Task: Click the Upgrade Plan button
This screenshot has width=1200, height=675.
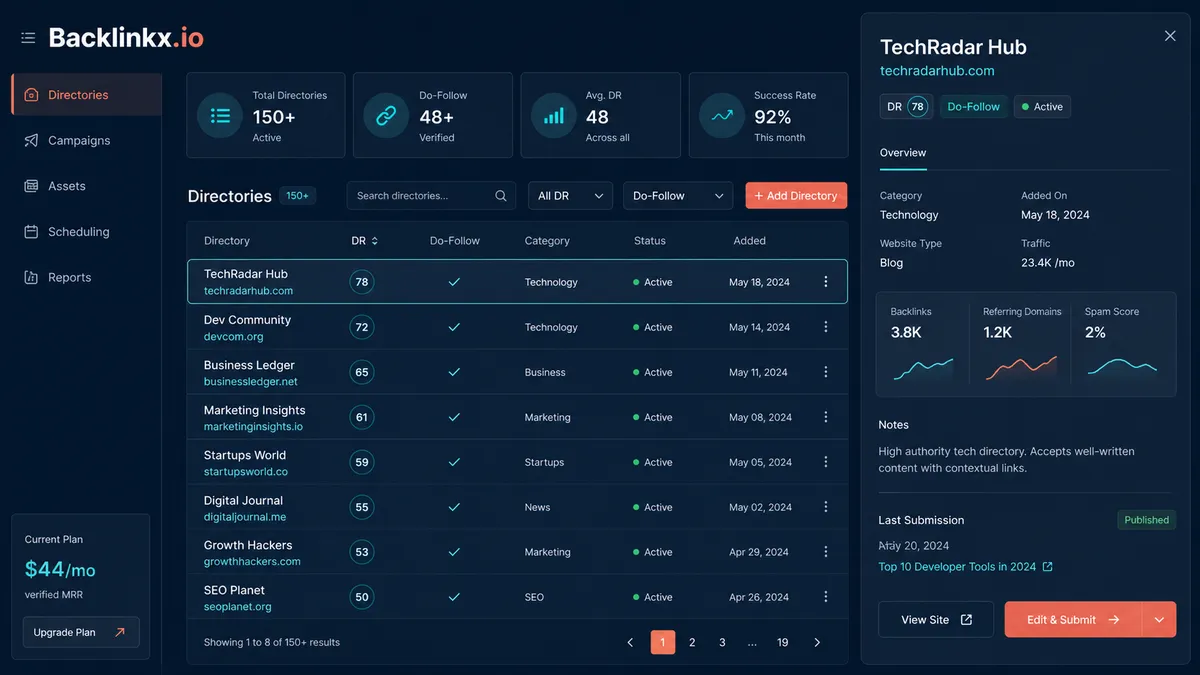Action: 81,632
